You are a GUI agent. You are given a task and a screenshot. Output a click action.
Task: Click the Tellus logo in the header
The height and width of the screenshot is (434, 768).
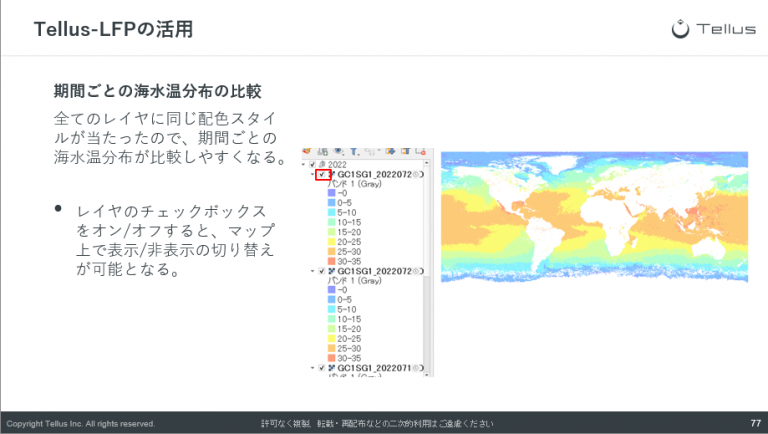(x=714, y=29)
